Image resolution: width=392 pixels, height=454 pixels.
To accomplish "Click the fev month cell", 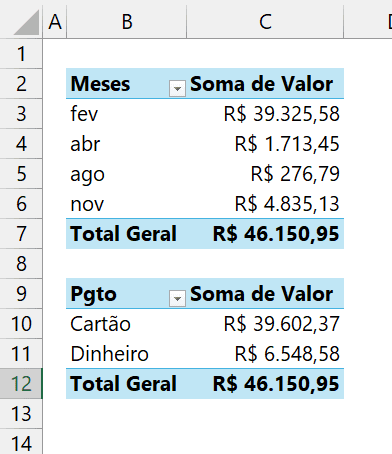I will click(126, 114).
